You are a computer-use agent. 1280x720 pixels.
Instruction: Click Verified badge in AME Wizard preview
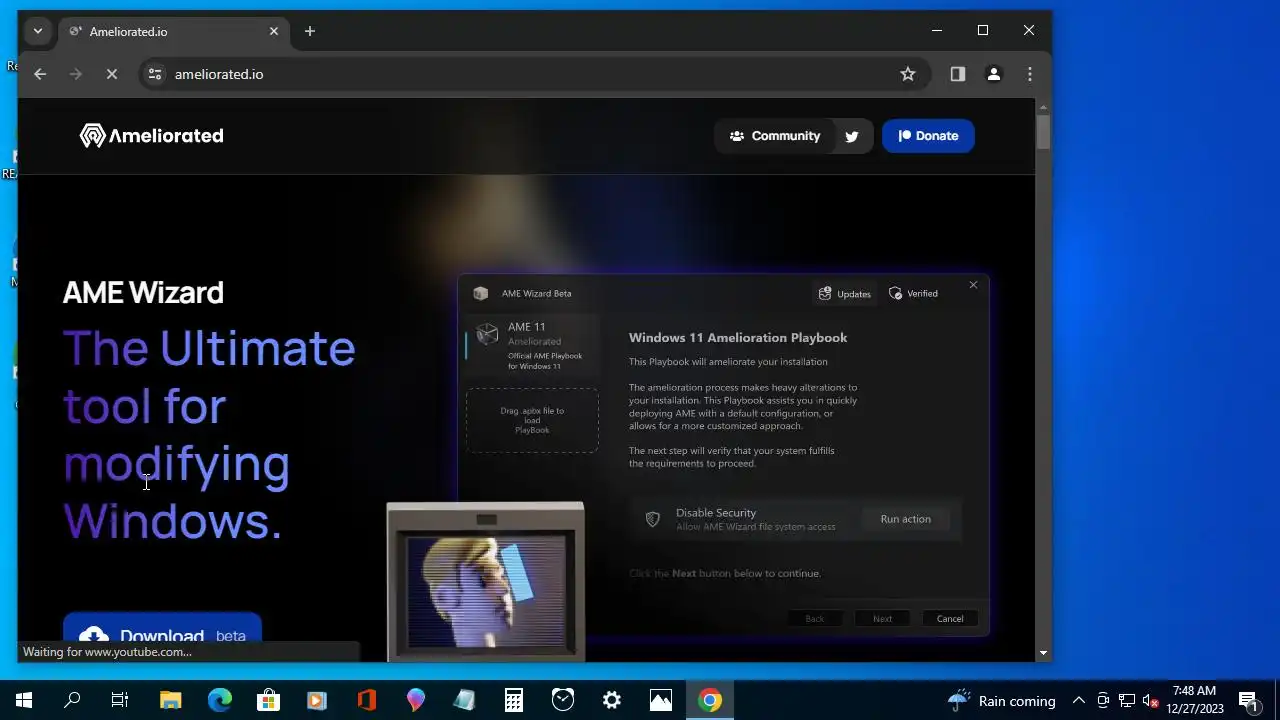click(913, 294)
